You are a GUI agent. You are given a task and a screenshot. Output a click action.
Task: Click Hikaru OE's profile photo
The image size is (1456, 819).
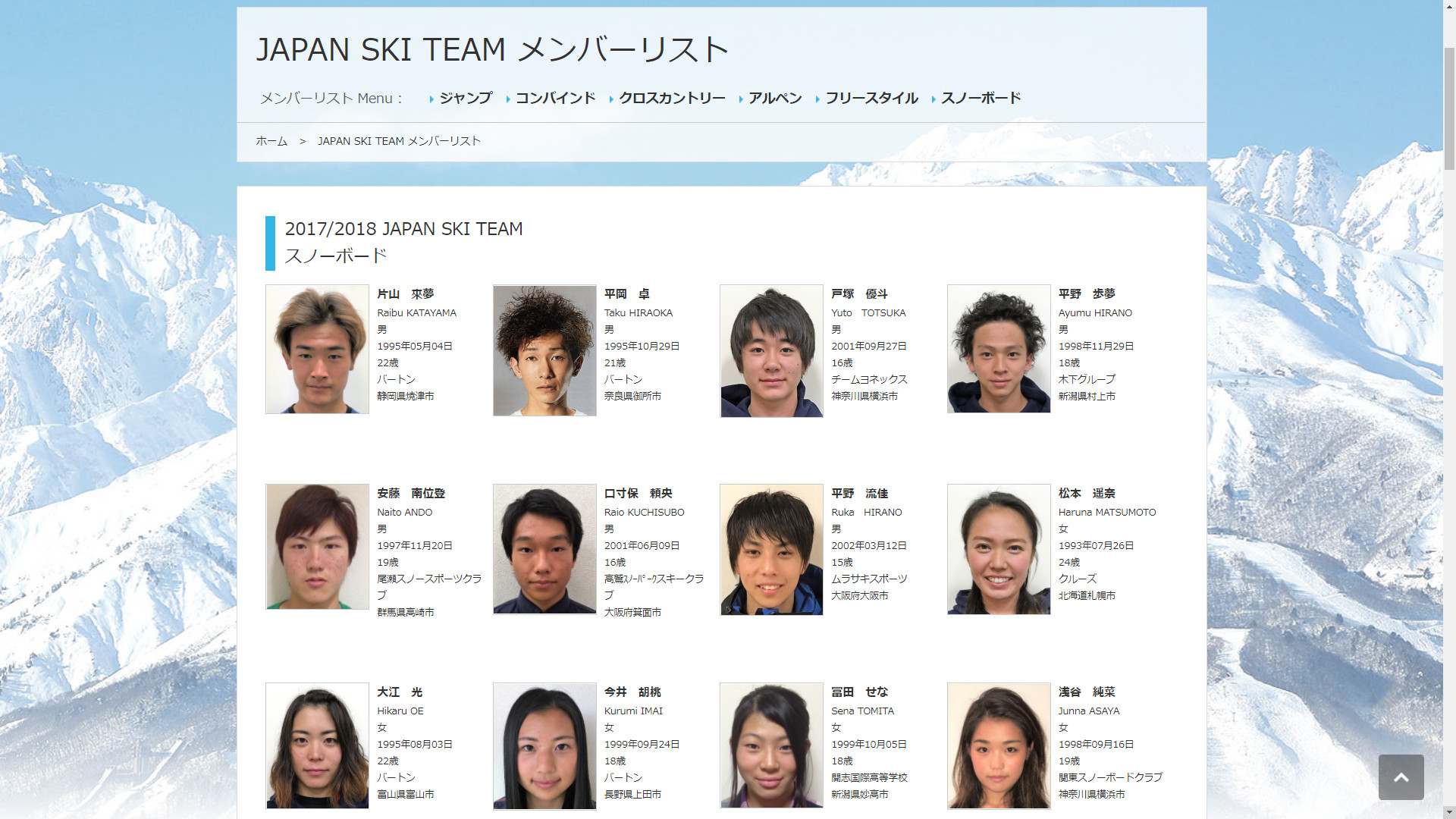(317, 745)
